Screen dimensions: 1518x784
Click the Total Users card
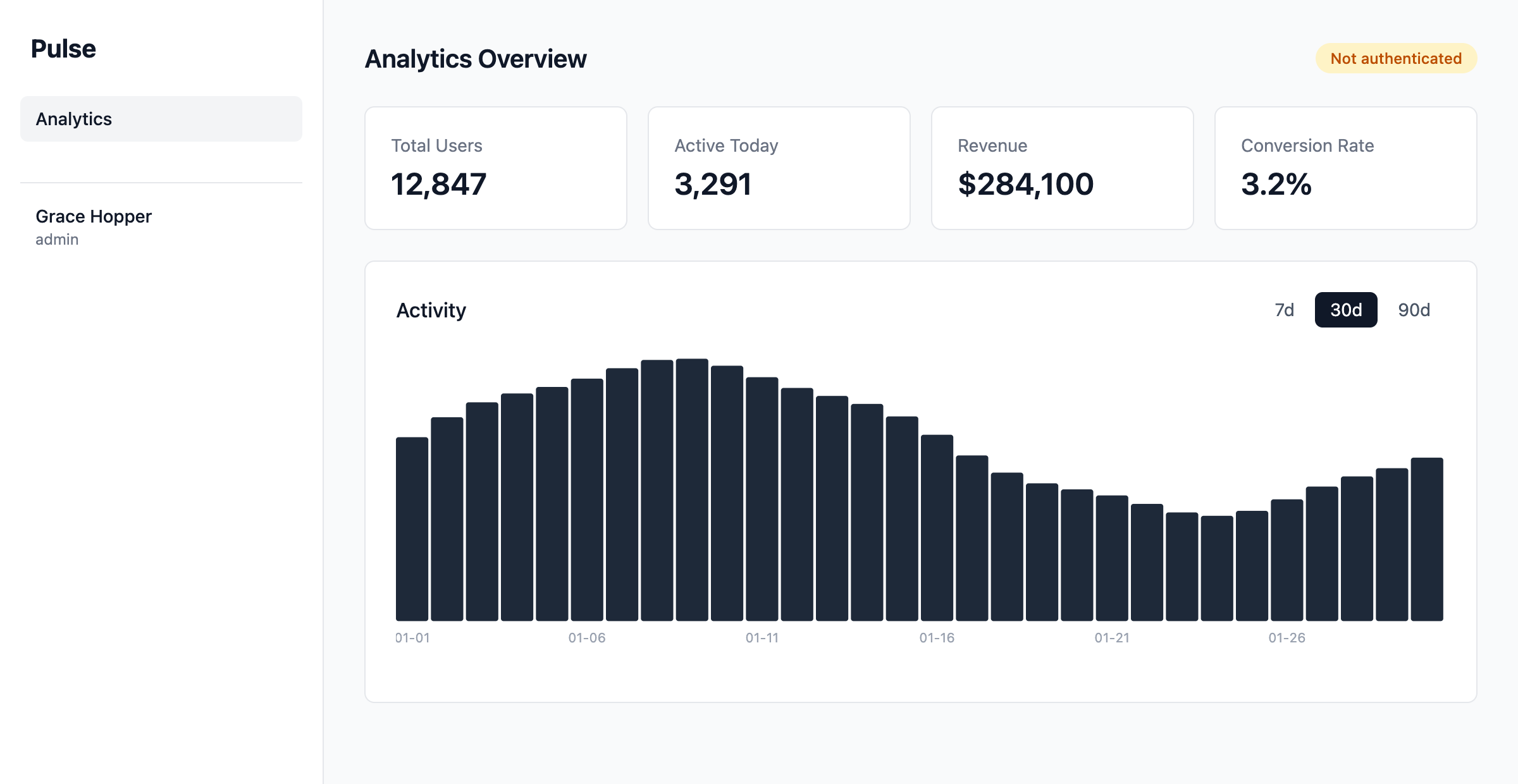click(495, 168)
